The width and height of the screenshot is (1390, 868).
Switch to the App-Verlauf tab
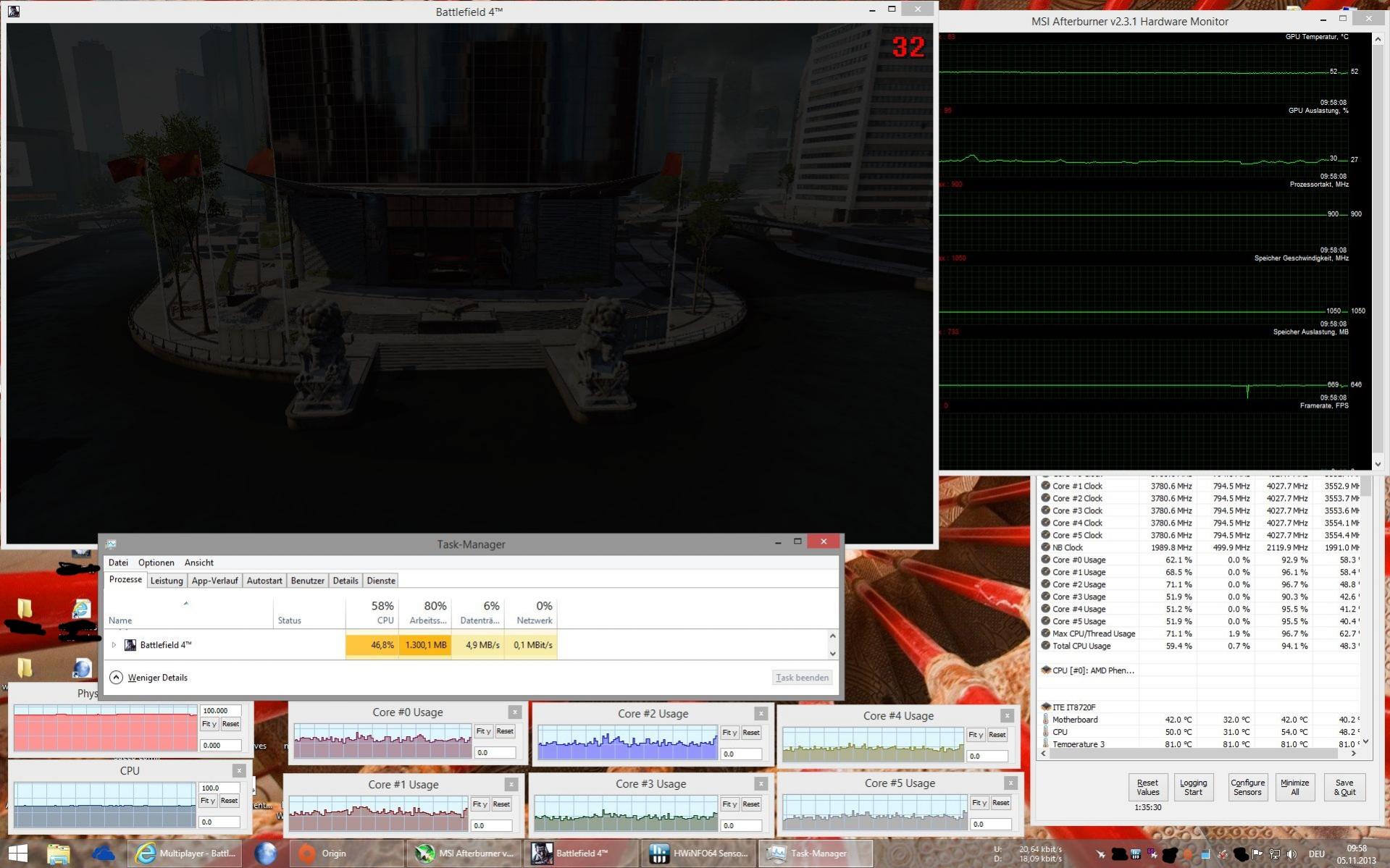tap(214, 581)
